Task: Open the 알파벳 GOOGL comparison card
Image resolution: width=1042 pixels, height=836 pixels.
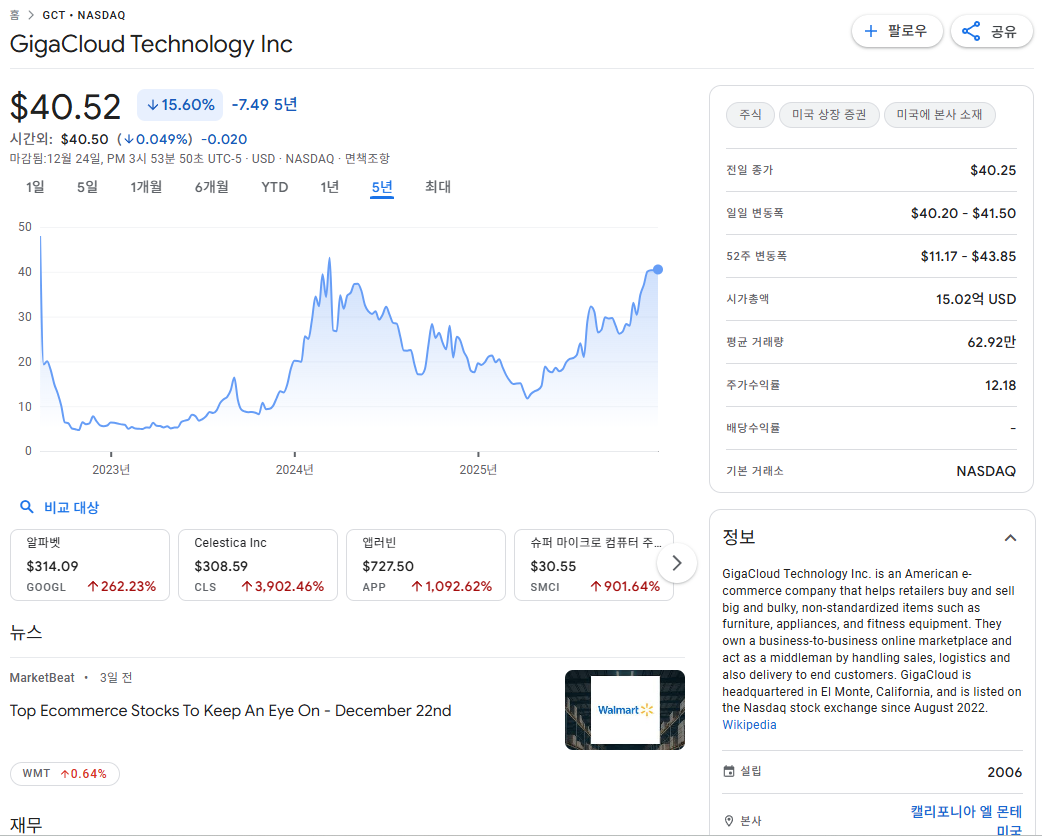Action: (x=90, y=565)
